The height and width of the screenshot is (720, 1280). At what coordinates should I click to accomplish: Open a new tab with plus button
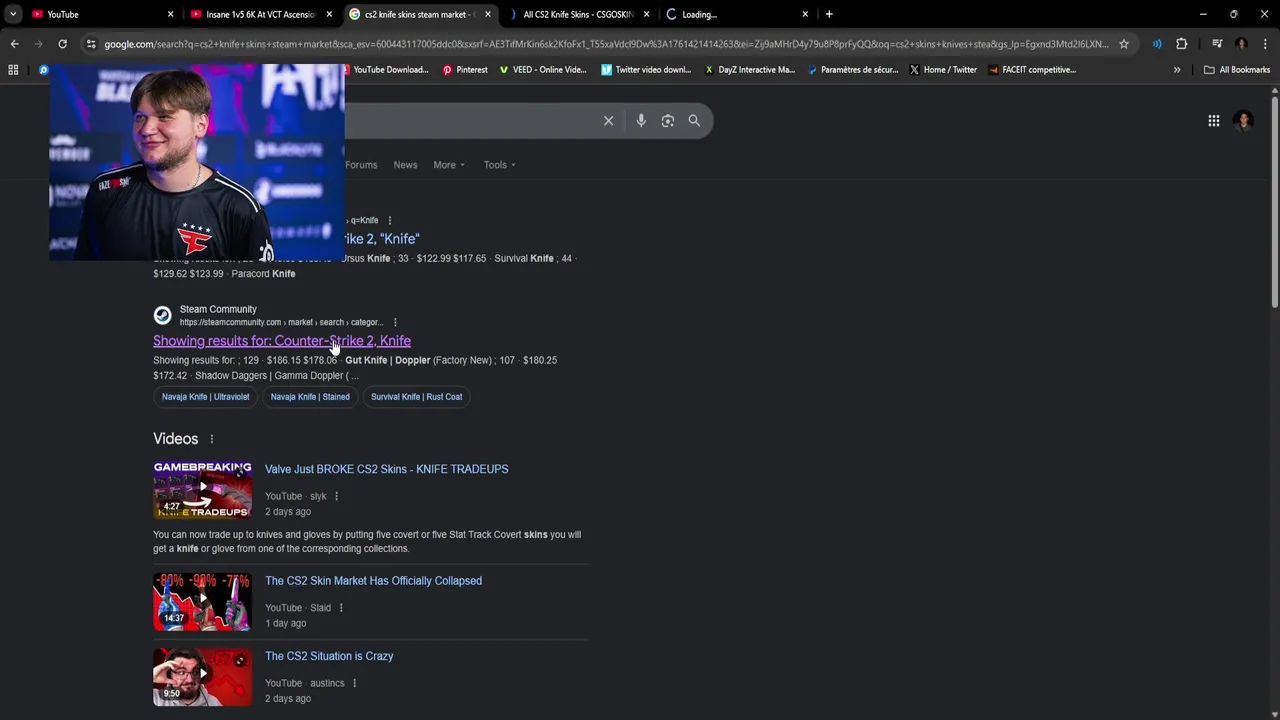(829, 14)
